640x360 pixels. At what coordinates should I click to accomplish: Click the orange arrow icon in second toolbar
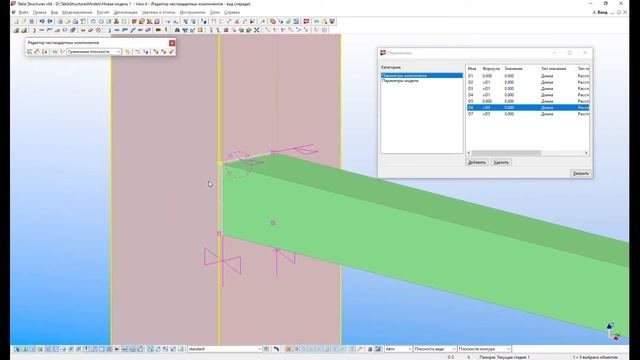tap(158, 30)
